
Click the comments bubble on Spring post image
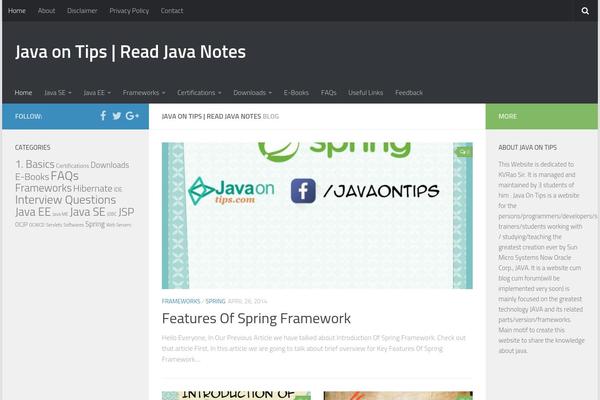coord(464,152)
